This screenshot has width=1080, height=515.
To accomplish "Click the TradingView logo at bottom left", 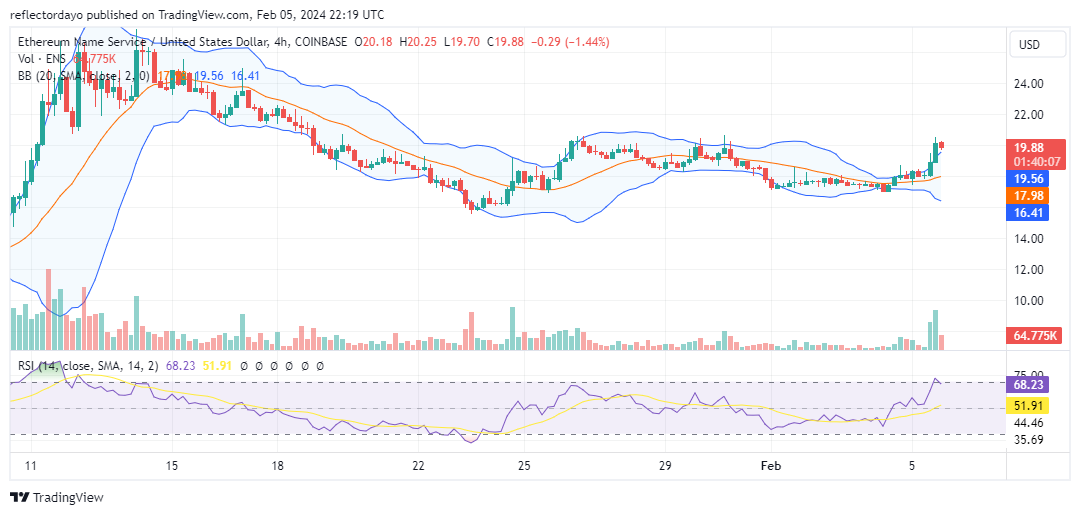I will (56, 497).
